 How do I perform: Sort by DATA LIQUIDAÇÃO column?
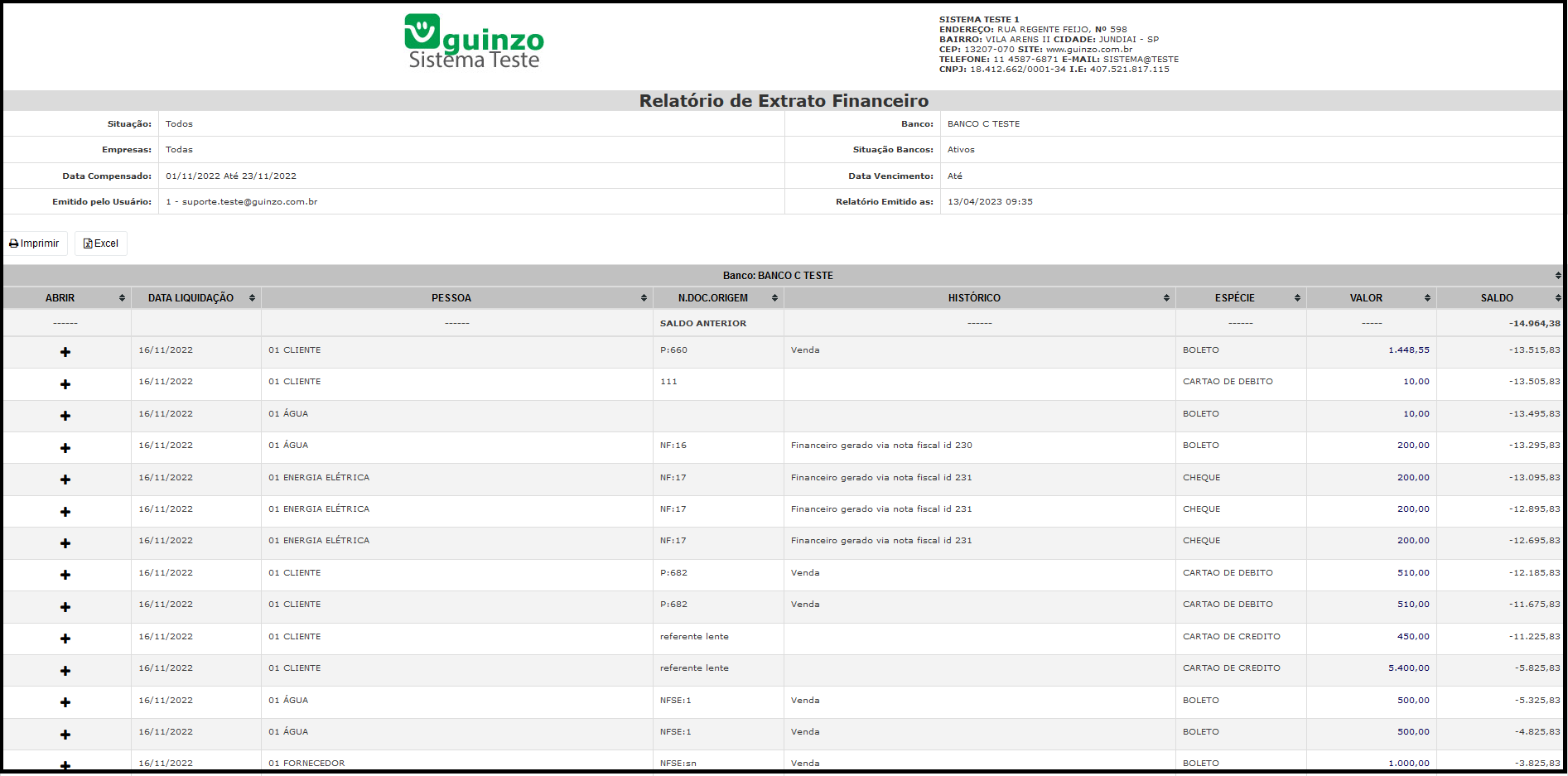196,298
